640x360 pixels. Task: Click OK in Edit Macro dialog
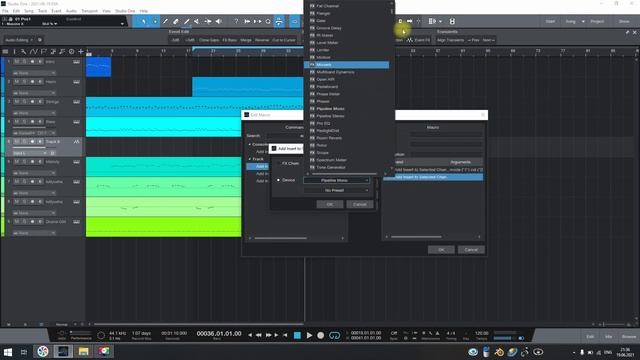coord(441,250)
